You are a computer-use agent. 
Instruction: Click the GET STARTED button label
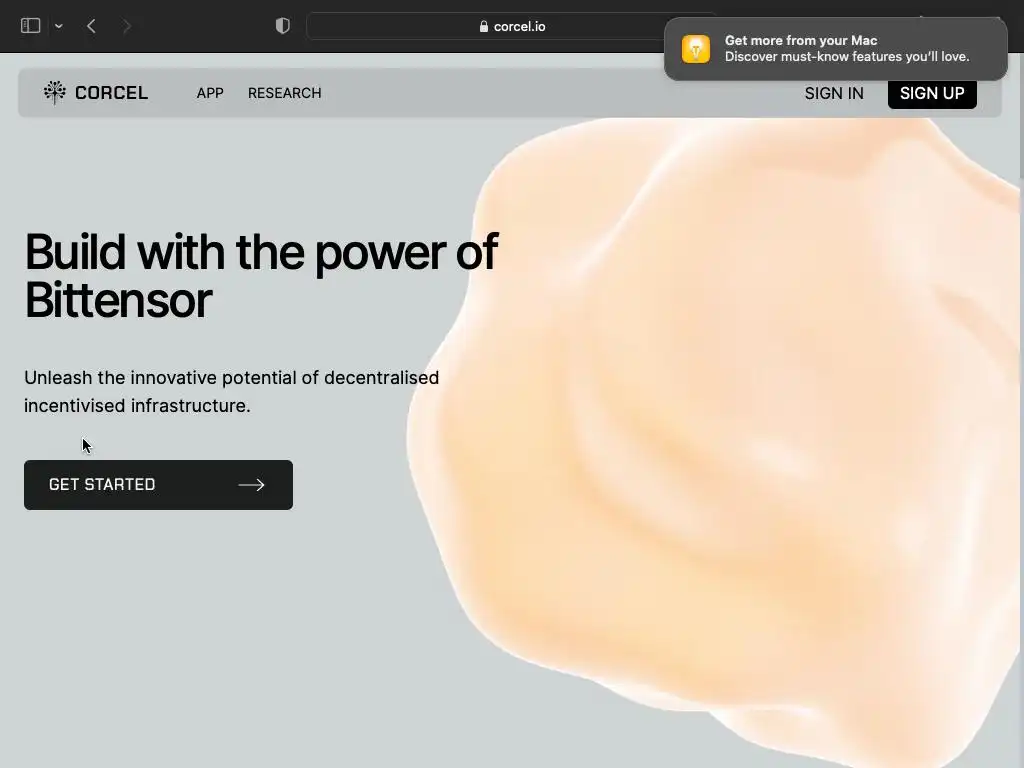(x=102, y=485)
